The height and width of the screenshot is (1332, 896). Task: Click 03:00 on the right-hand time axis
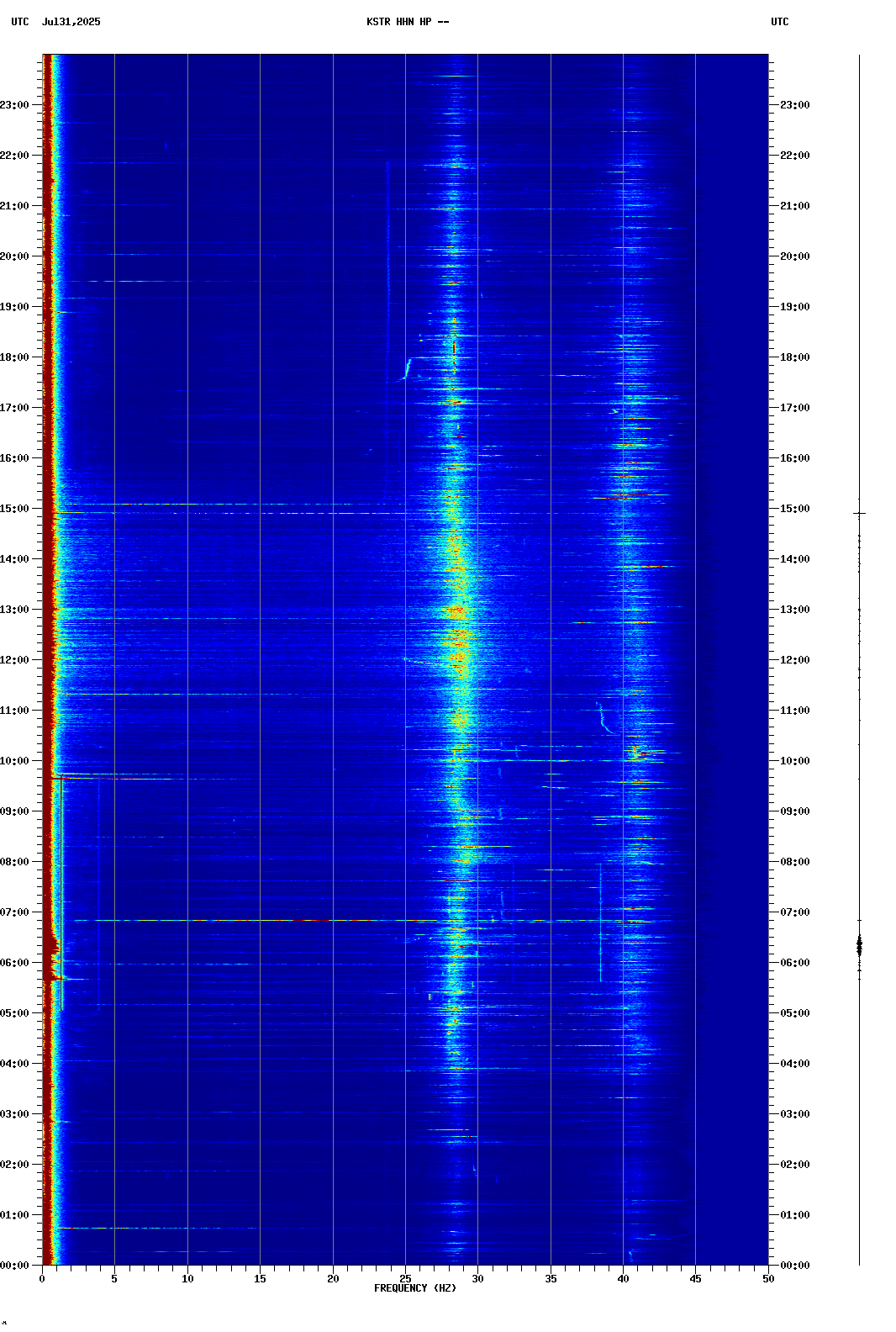pyautogui.click(x=795, y=1114)
